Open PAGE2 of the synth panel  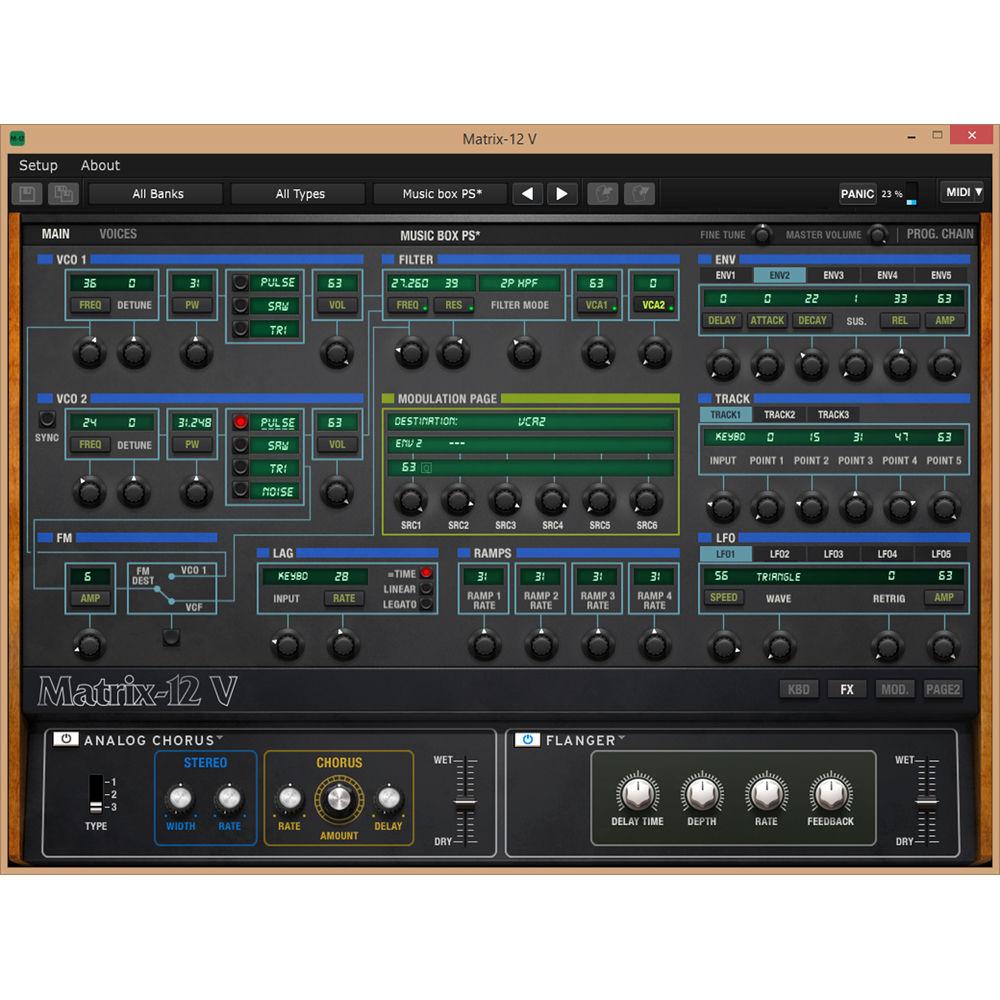pyautogui.click(x=942, y=689)
